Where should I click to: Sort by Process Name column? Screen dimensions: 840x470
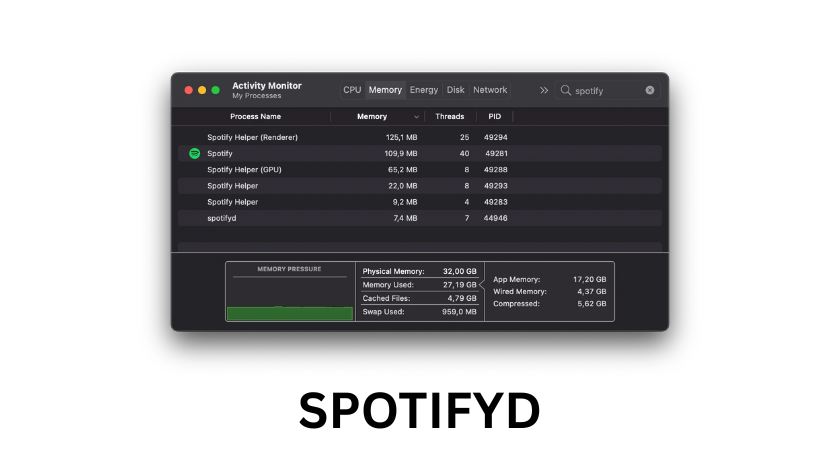[x=256, y=116]
